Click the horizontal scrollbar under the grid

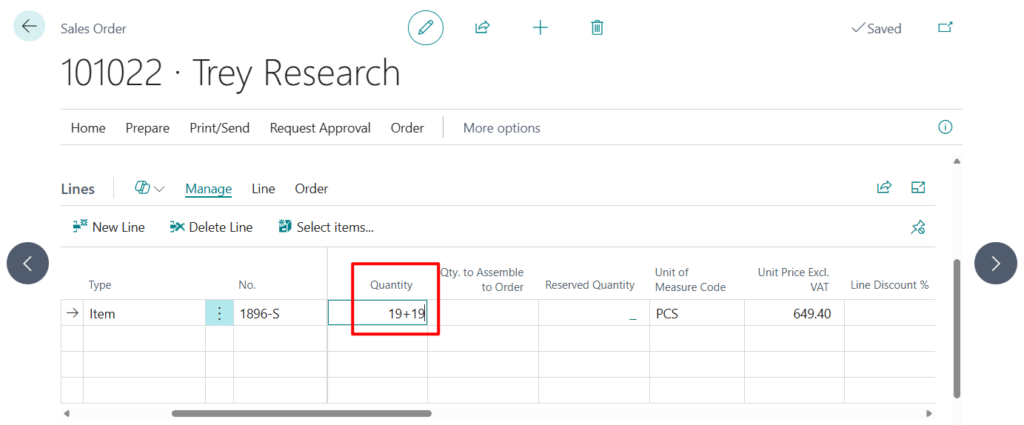(x=301, y=413)
